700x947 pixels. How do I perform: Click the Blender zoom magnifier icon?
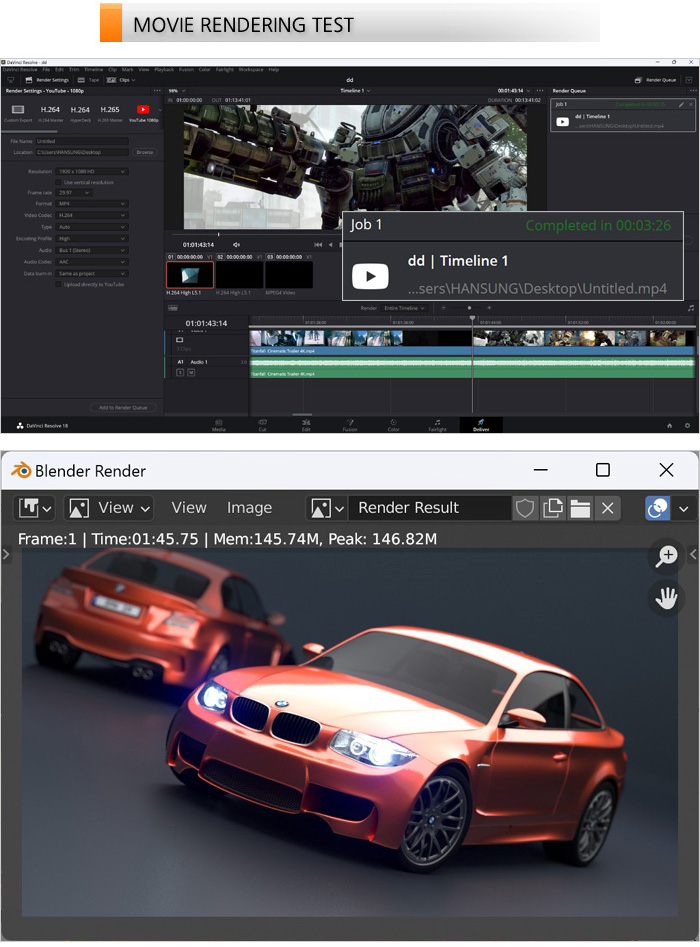point(666,557)
